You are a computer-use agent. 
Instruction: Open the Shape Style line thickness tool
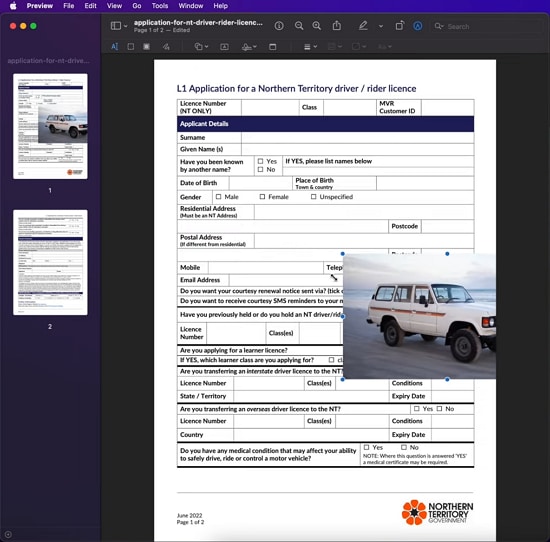coord(307,47)
